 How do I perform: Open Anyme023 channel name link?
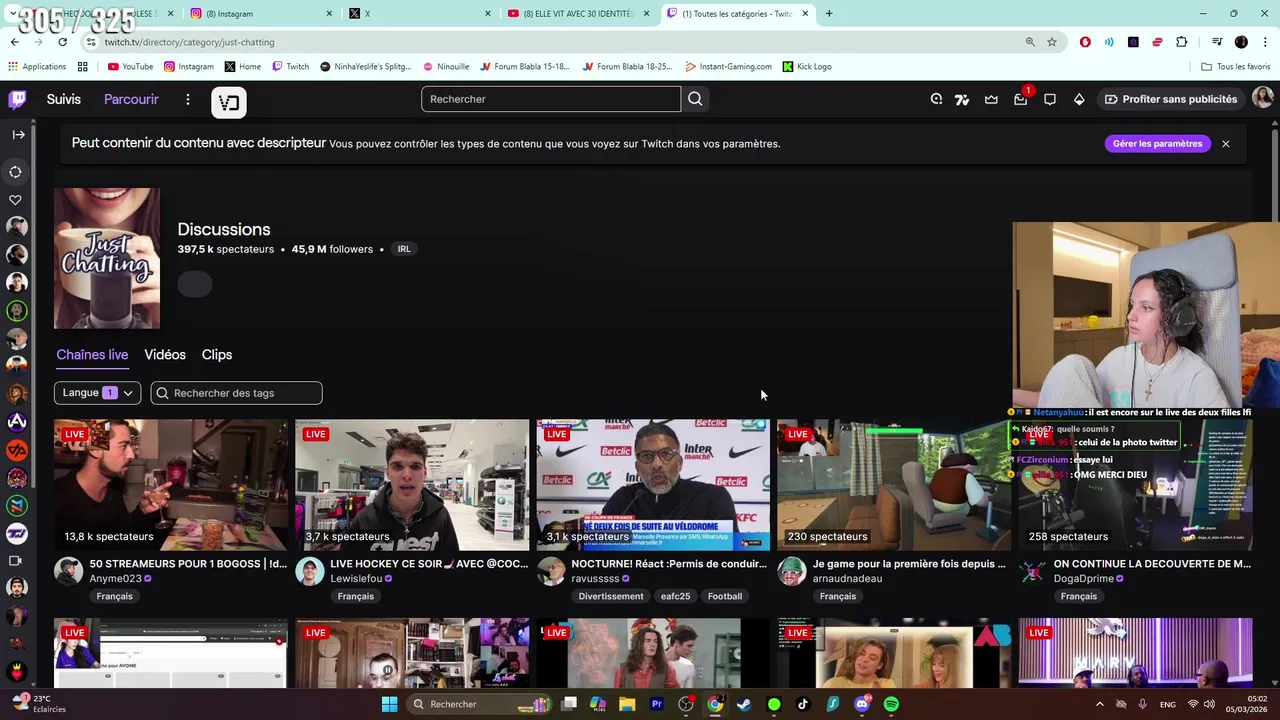tap(115, 579)
